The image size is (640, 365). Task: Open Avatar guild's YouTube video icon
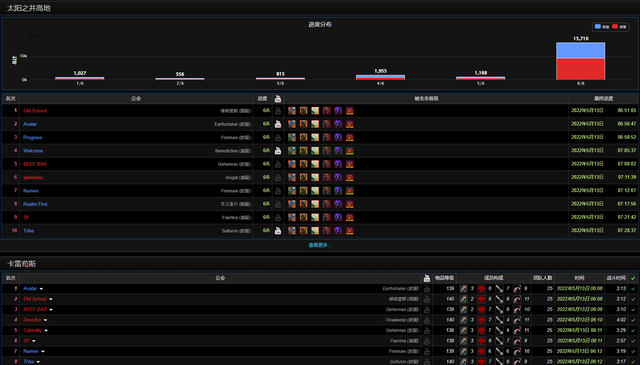click(x=278, y=124)
